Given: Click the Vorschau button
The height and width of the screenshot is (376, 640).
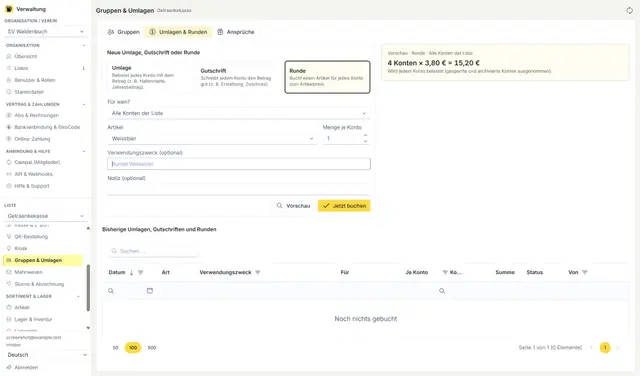Looking at the screenshot, I should point(293,206).
